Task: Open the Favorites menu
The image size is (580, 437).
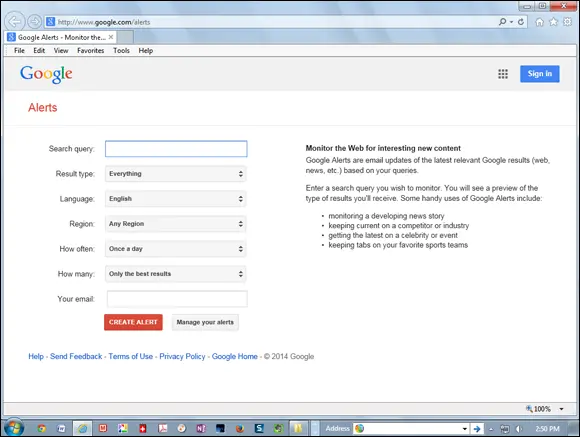Action: point(91,51)
